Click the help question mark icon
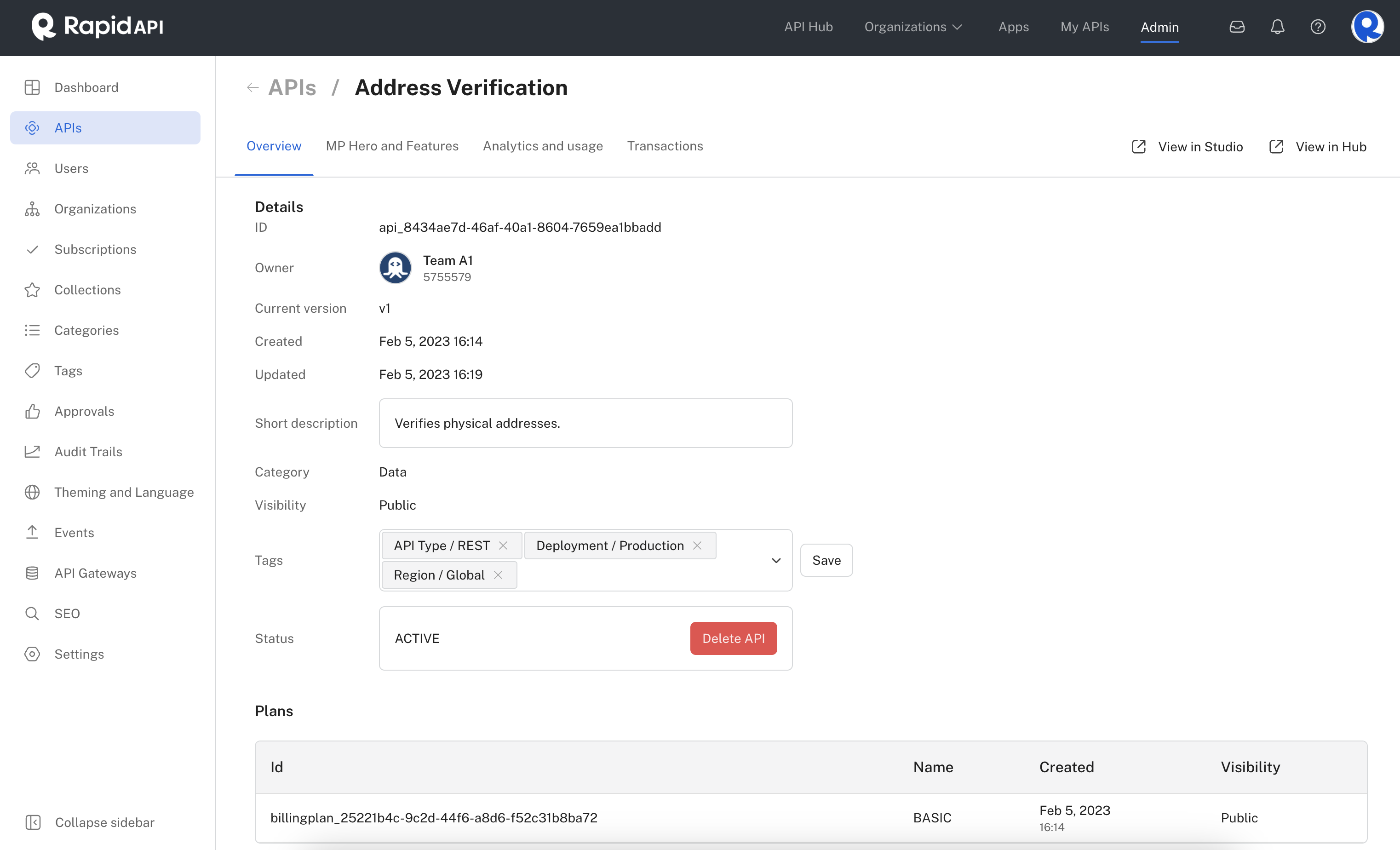This screenshot has height=850, width=1400. pyautogui.click(x=1318, y=27)
